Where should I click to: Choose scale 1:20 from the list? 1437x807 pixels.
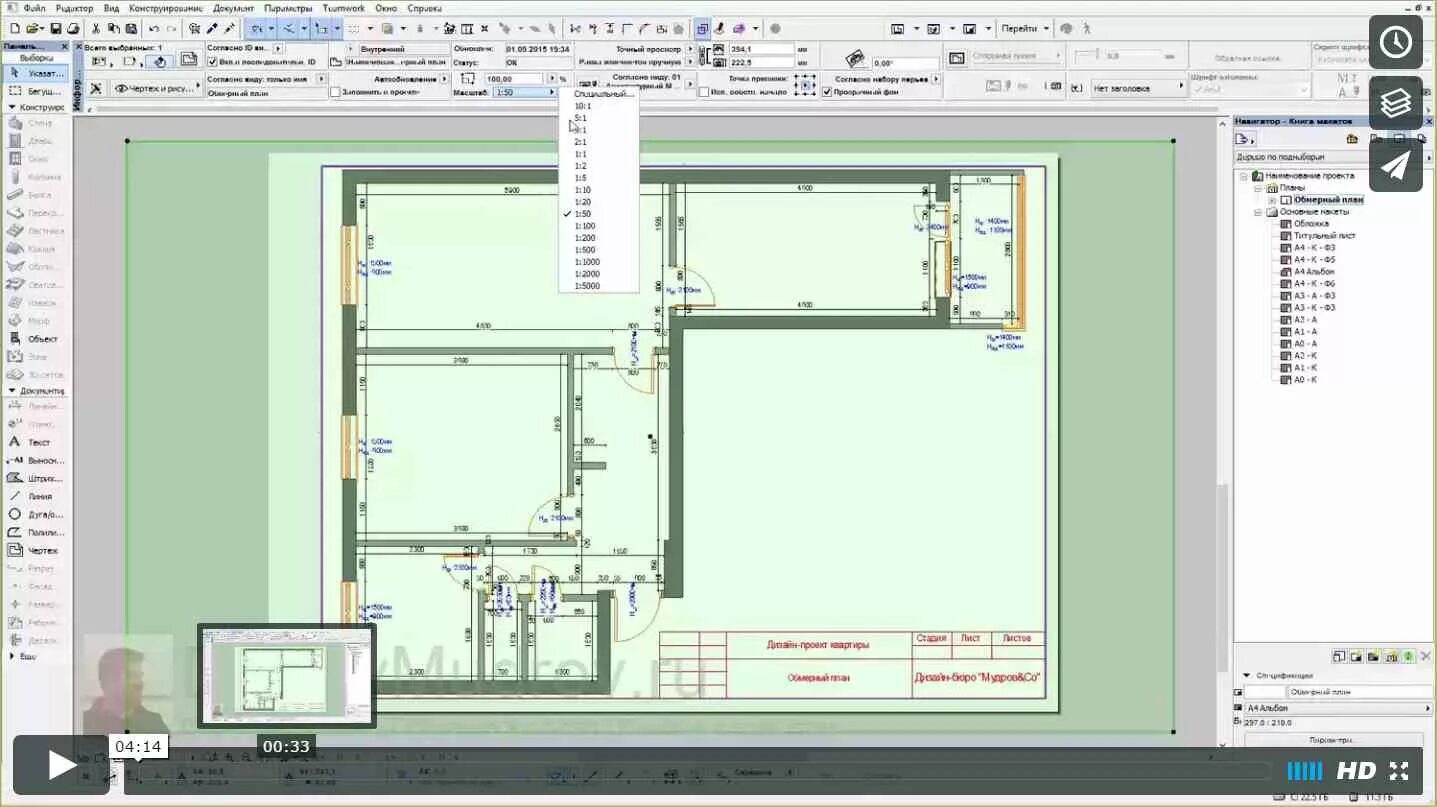(583, 202)
